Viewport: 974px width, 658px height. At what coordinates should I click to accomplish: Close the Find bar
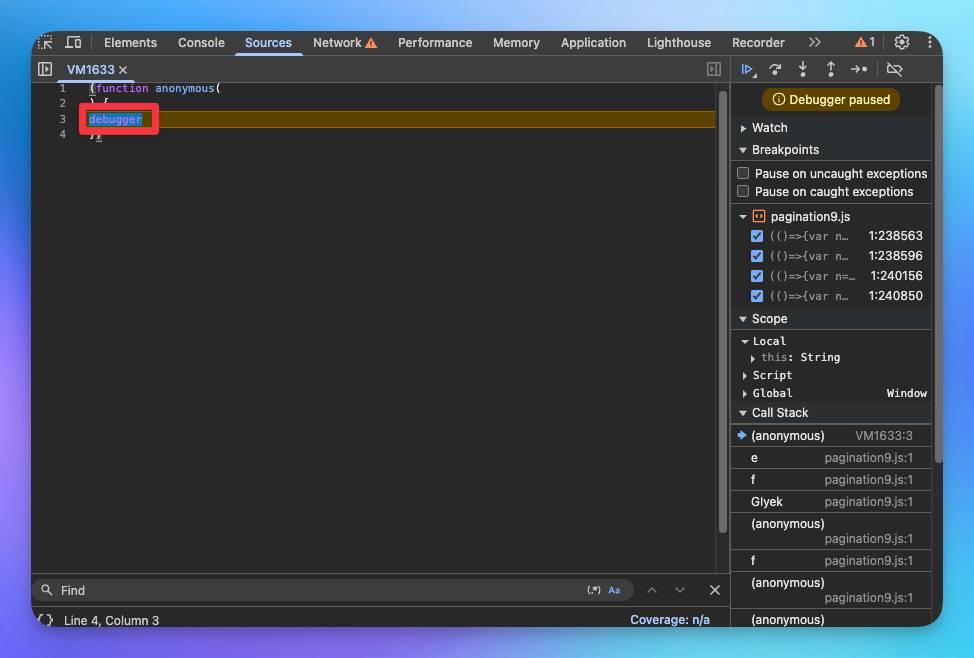pos(715,590)
